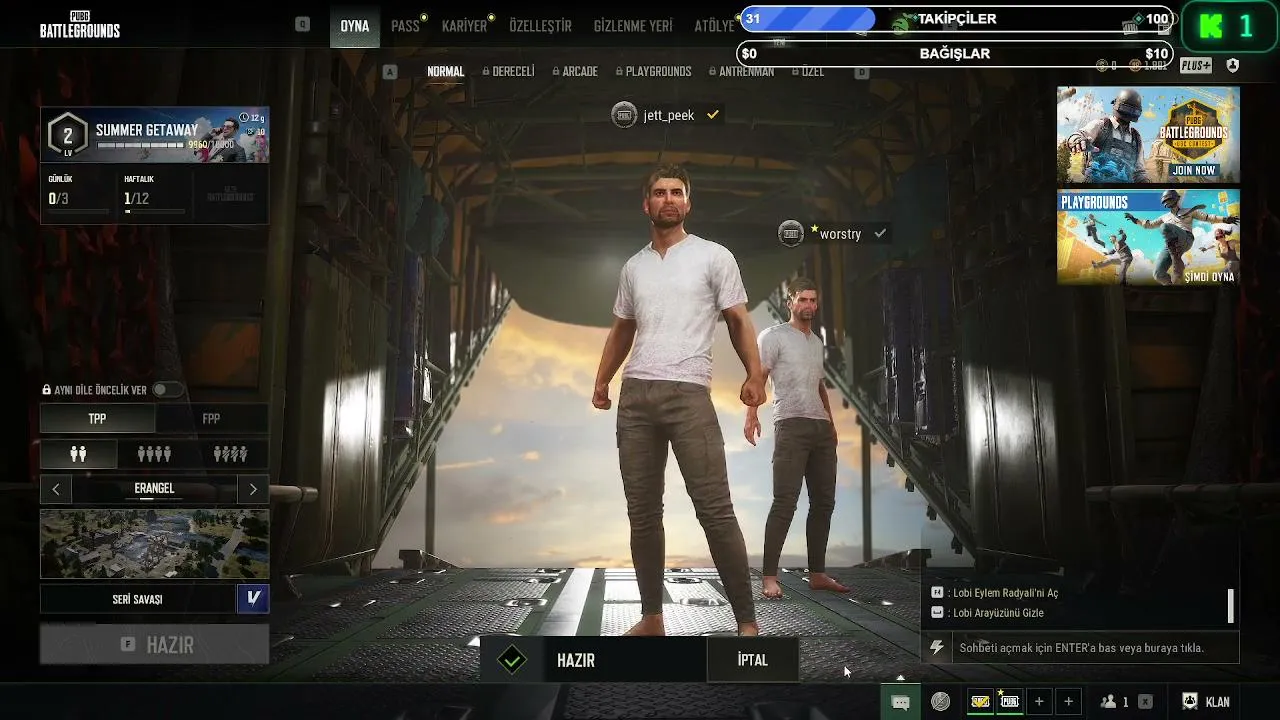
Task: Expand the chat panel with up arrow
Action: pyautogui.click(x=901, y=677)
